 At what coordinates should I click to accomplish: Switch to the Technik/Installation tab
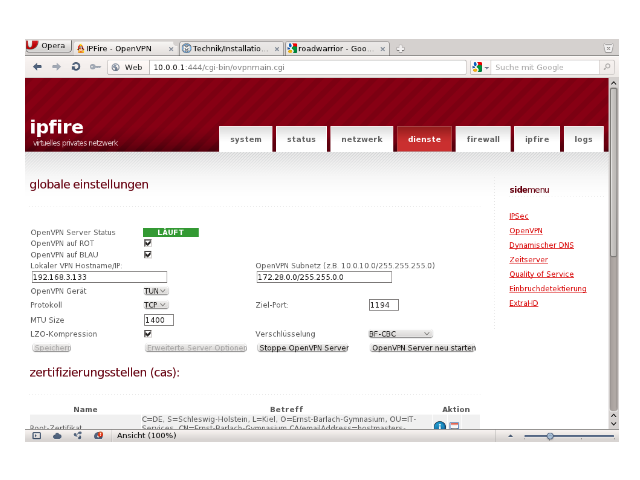pos(232,49)
